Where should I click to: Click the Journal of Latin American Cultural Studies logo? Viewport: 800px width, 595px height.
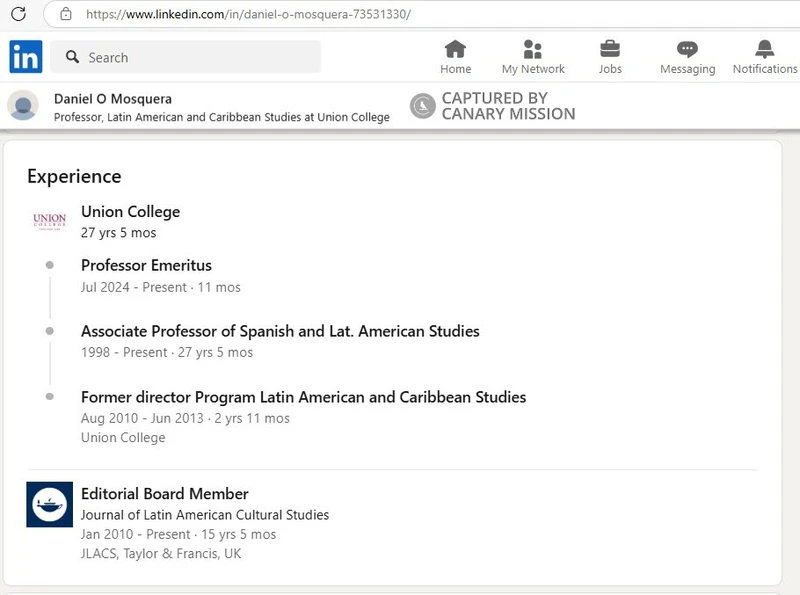[x=49, y=504]
